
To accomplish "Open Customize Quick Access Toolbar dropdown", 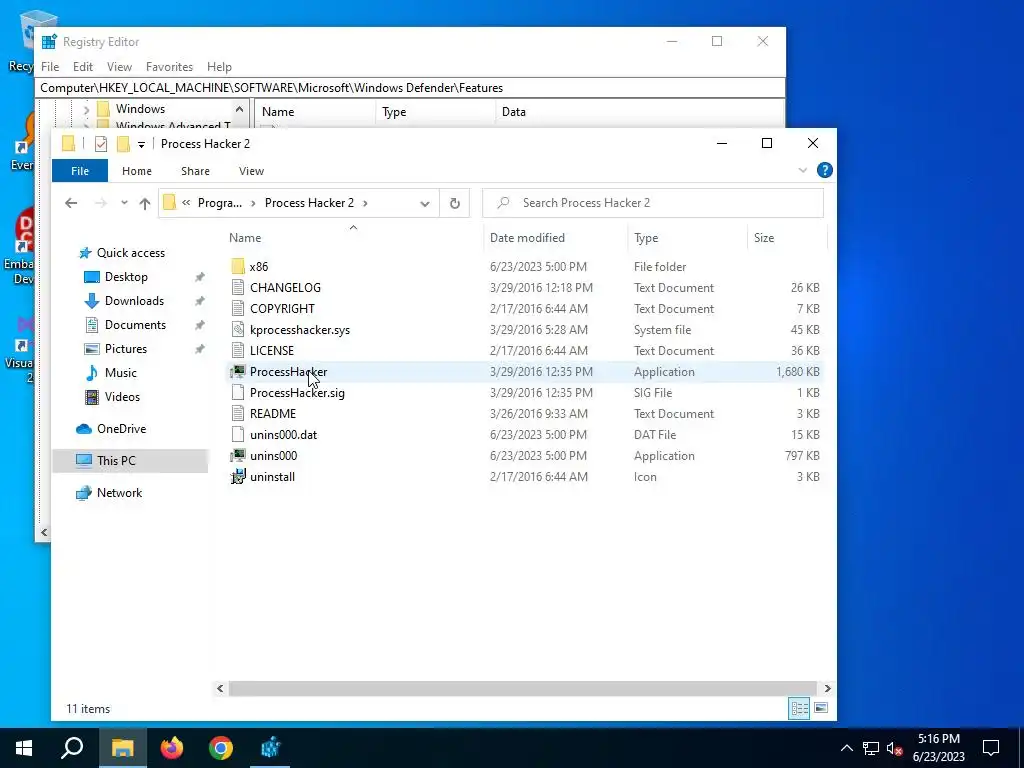I will click(141, 144).
